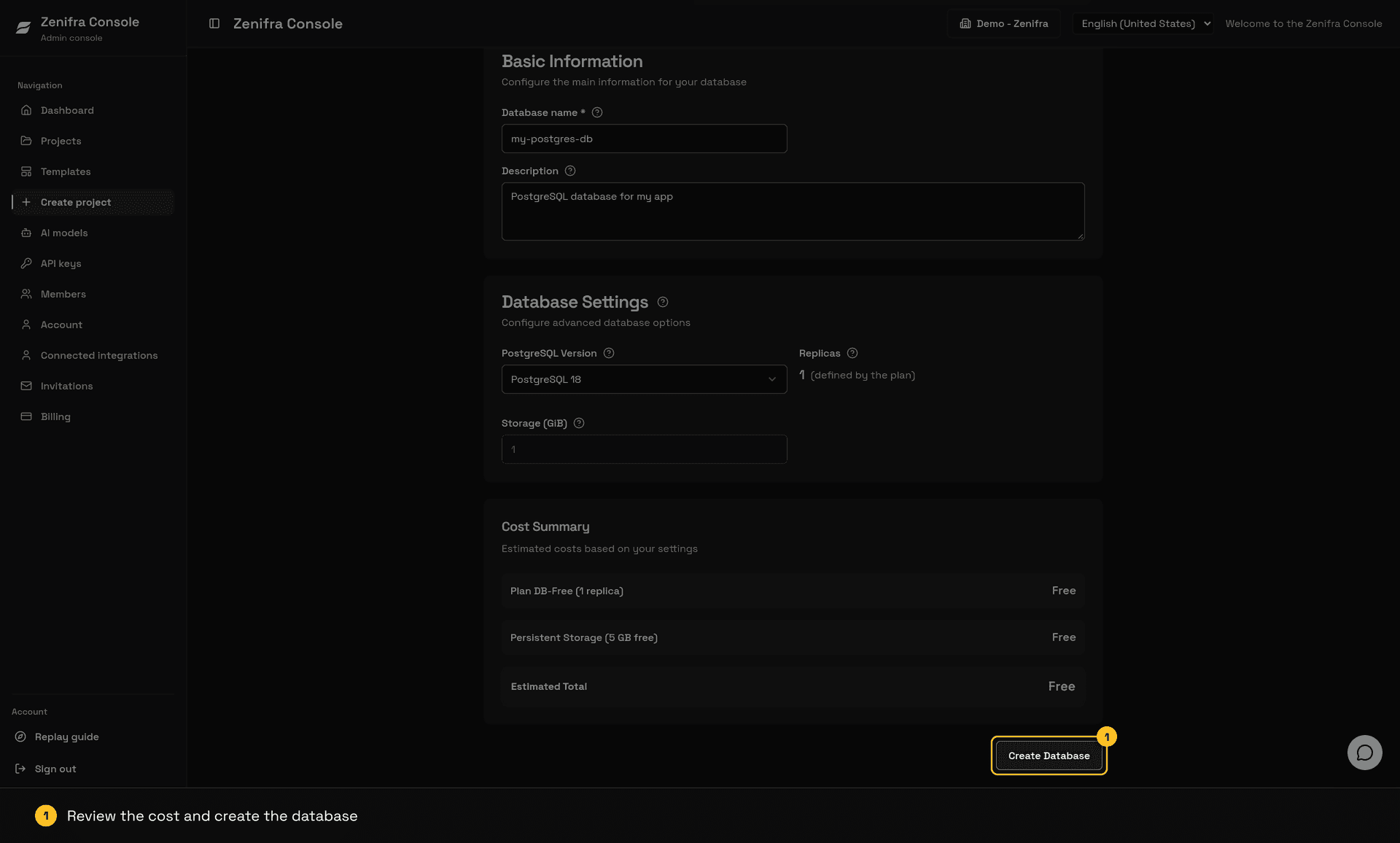Screen dimensions: 1400x843
Task: Click the Database name input field
Action: coord(644,139)
